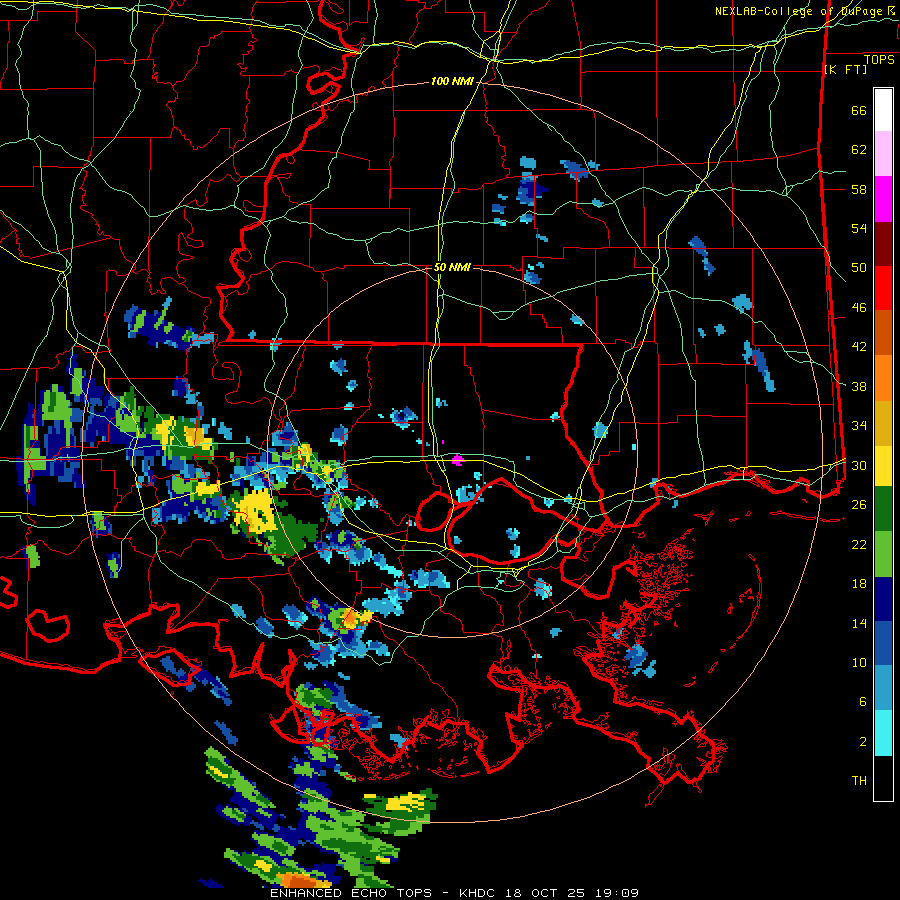The height and width of the screenshot is (900, 900).
Task: Click the 38 legend value
Action: click(859, 386)
